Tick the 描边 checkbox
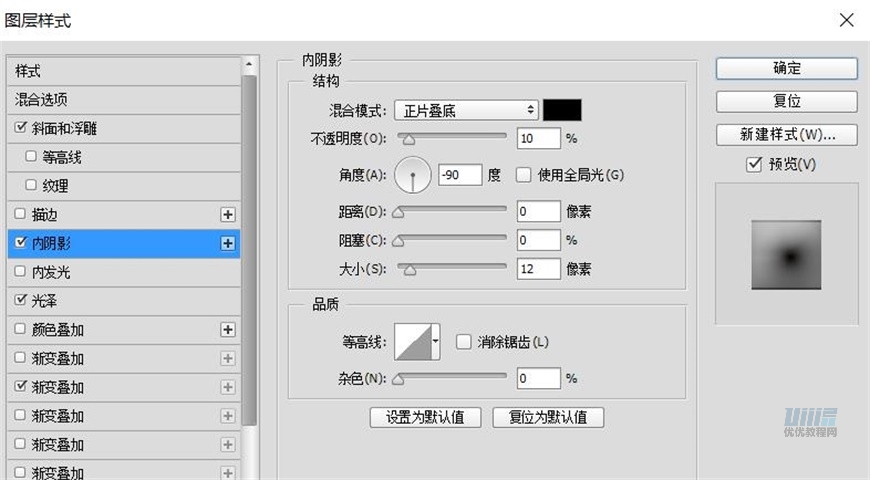The width and height of the screenshot is (870, 480). (x=21, y=214)
